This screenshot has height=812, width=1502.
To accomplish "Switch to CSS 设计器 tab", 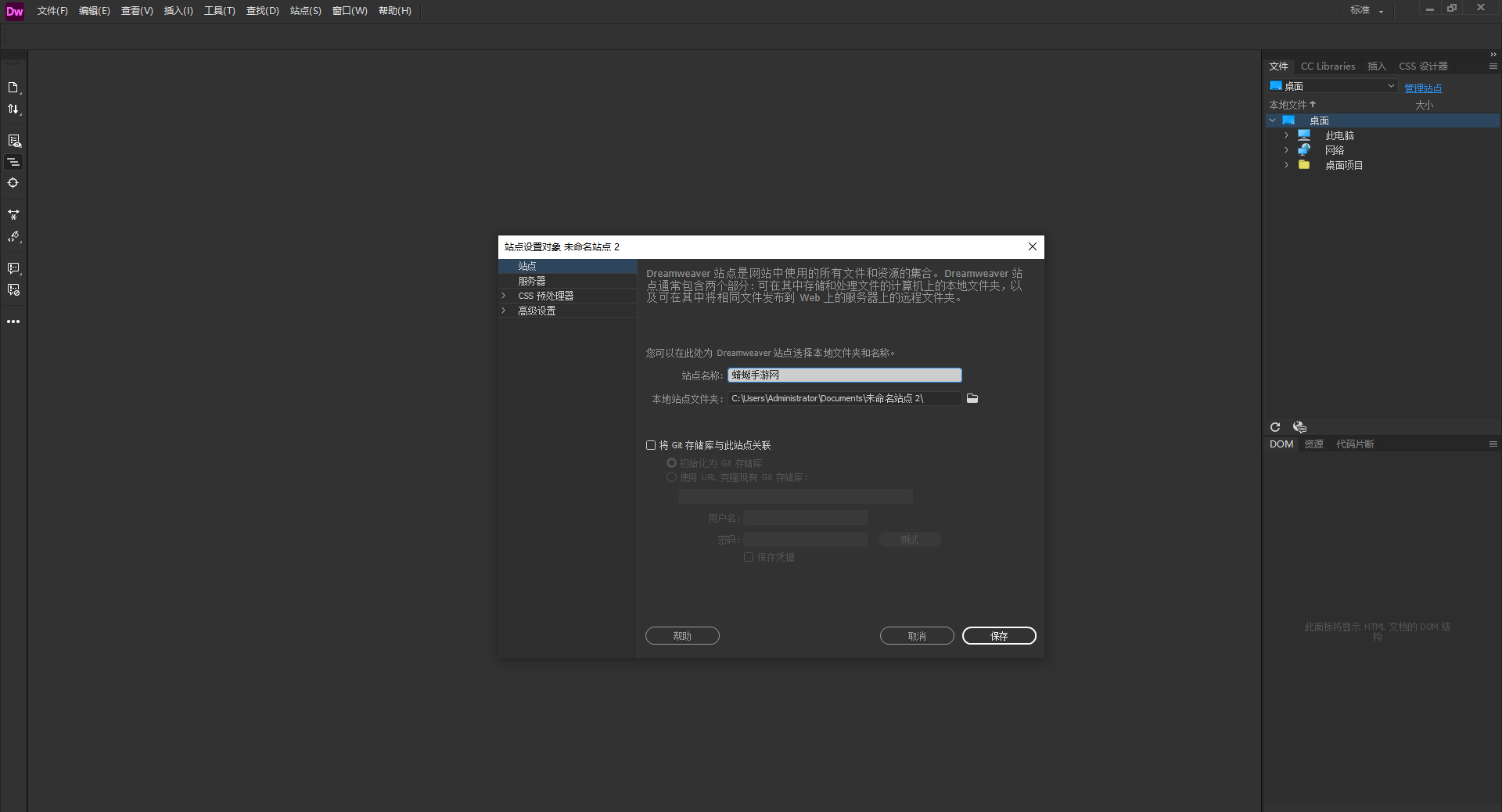I will [x=1423, y=66].
